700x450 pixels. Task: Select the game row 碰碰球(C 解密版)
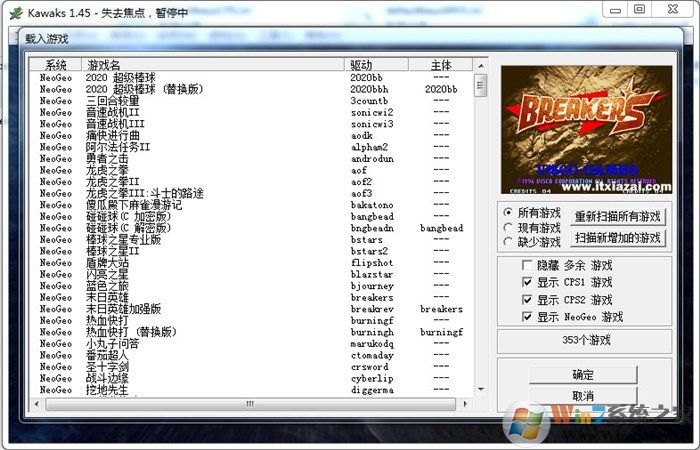coord(250,228)
